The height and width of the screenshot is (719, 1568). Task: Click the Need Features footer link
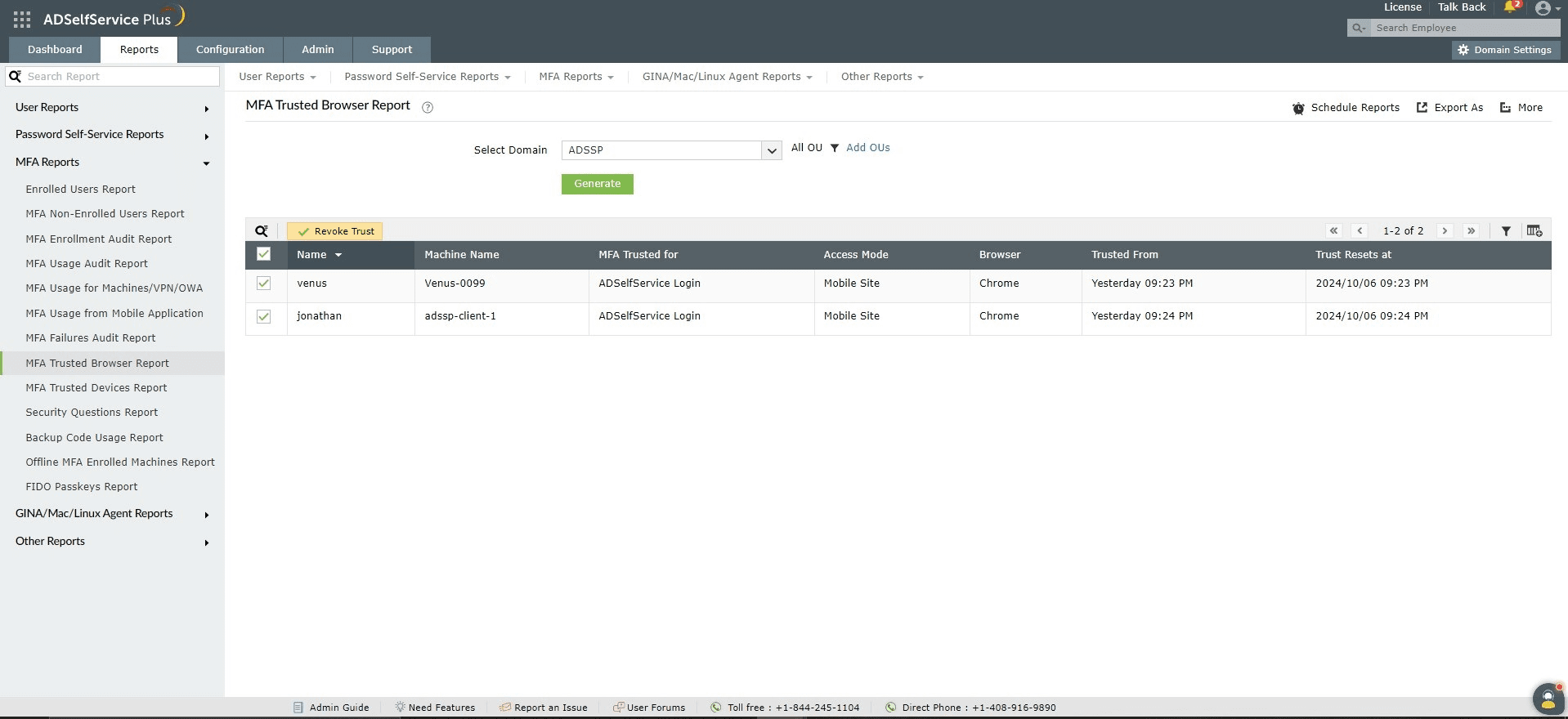pyautogui.click(x=435, y=708)
